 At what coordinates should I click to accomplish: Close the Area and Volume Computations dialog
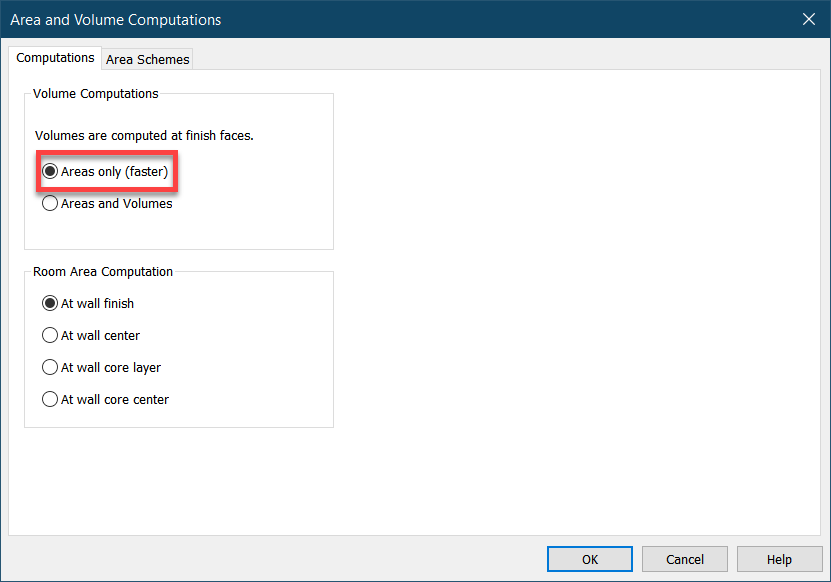pyautogui.click(x=809, y=18)
